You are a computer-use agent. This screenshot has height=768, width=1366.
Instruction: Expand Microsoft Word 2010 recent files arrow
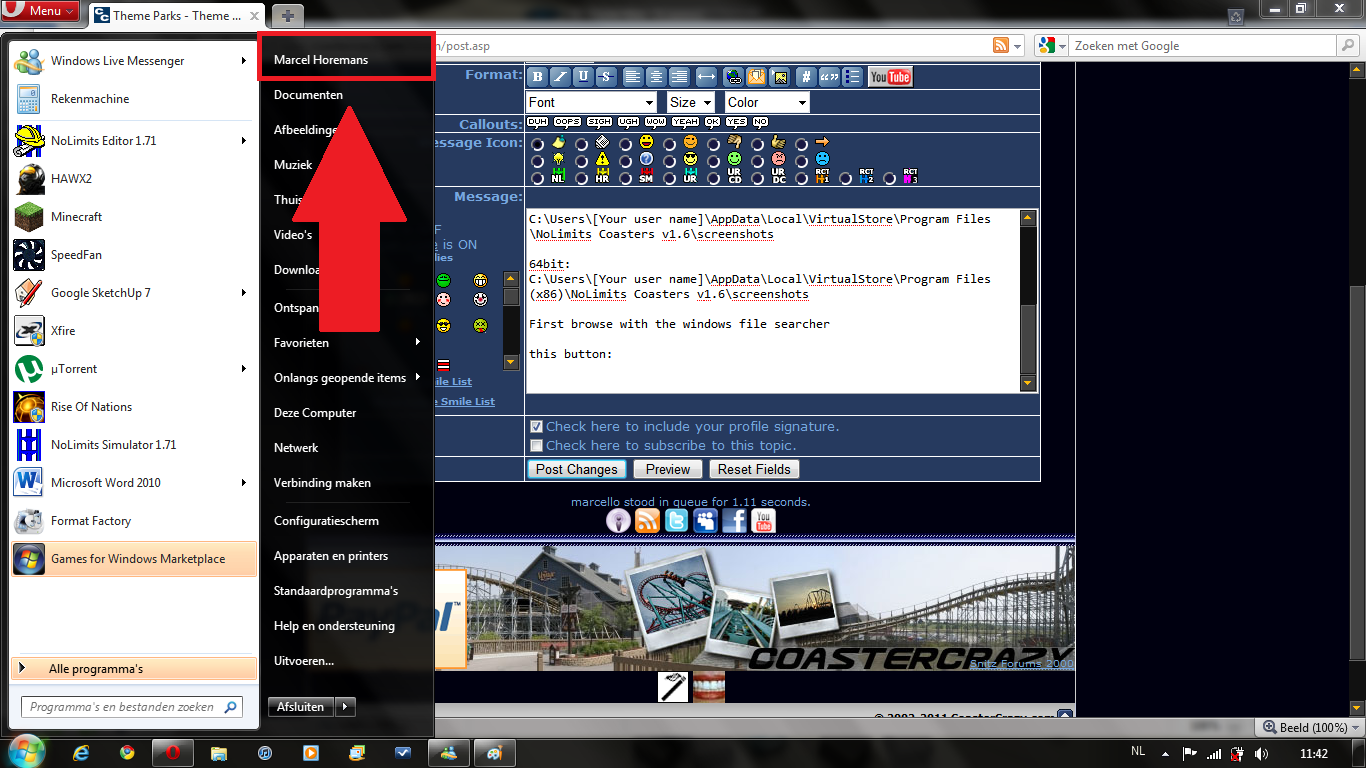coord(244,483)
